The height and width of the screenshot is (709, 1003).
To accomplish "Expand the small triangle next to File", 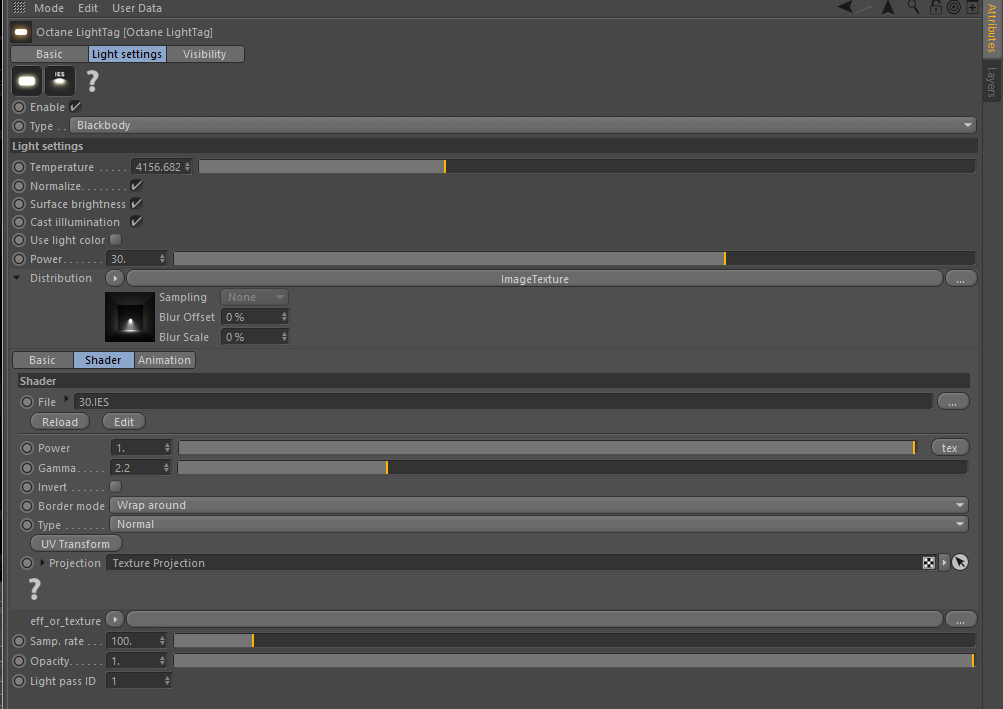I will click(66, 399).
